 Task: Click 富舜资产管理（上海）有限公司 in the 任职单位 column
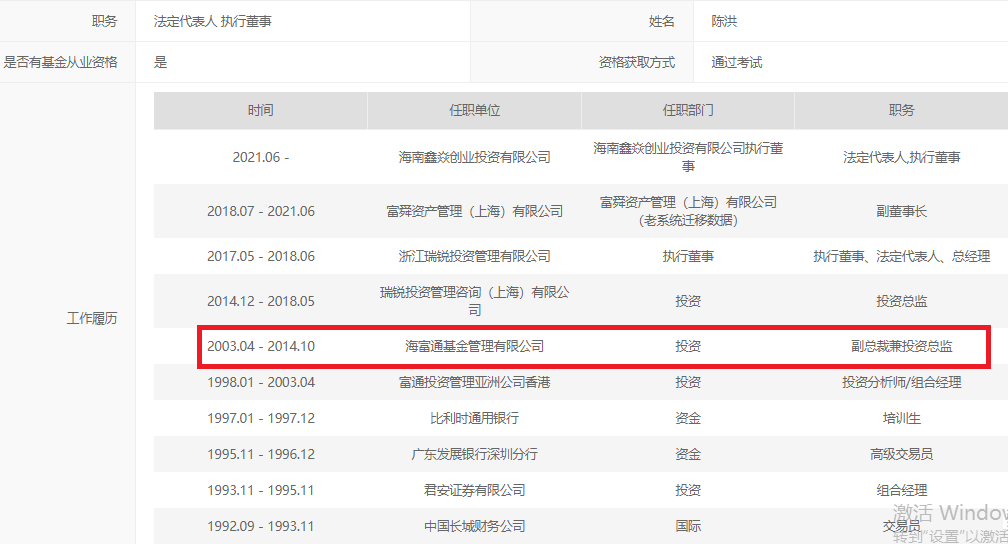pyautogui.click(x=474, y=211)
